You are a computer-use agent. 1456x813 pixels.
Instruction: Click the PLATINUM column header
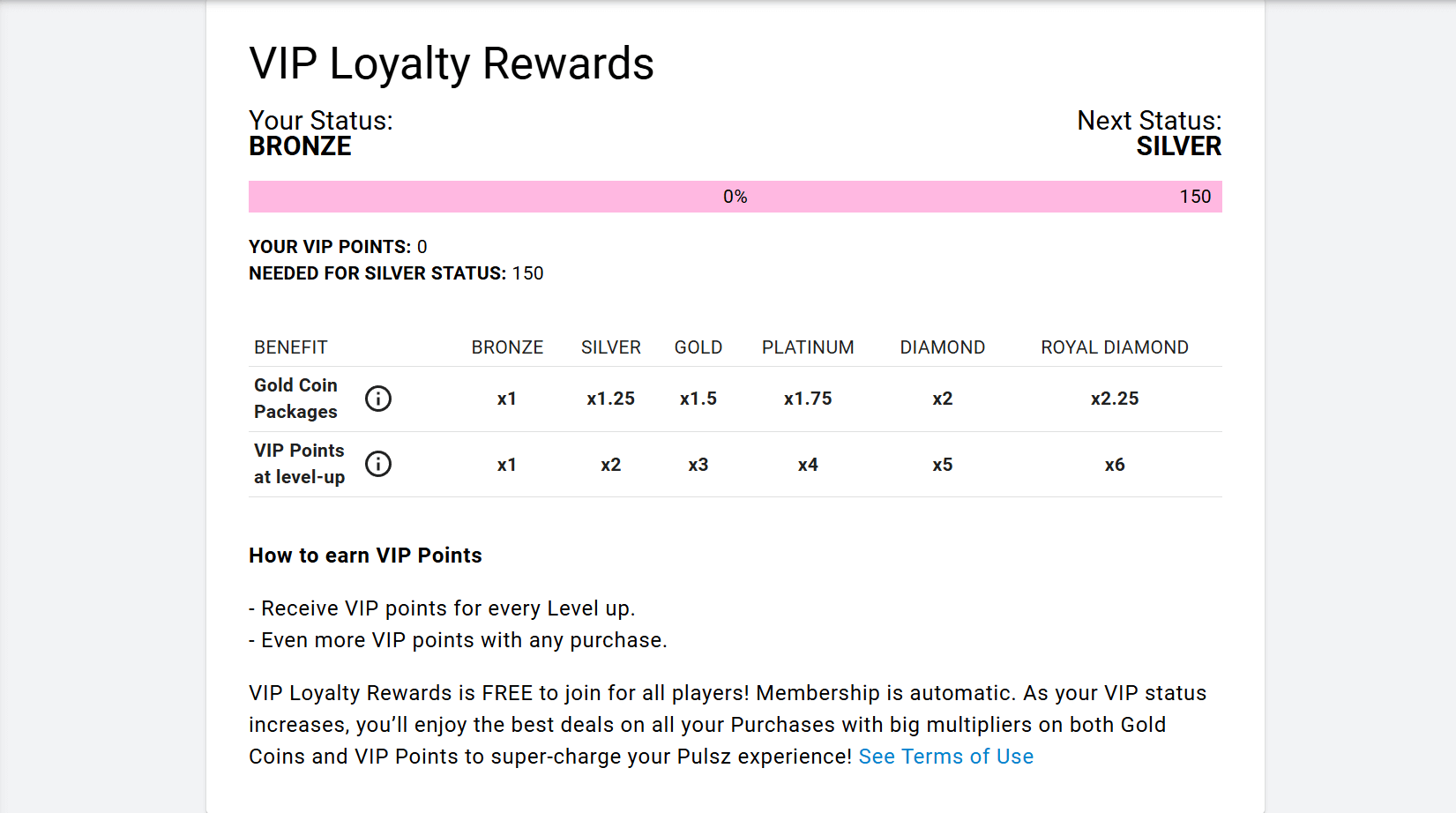click(808, 347)
